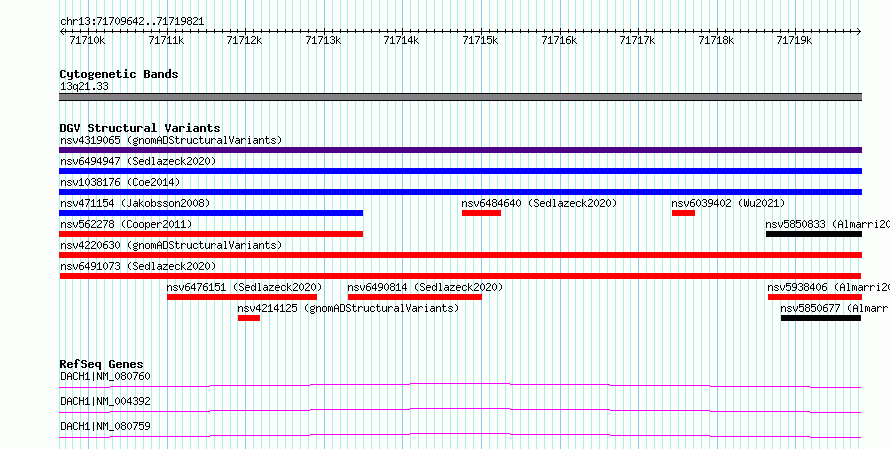The height and width of the screenshot is (449, 890).
Task: Click the ruler's left arrow end
Action: click(x=62, y=32)
